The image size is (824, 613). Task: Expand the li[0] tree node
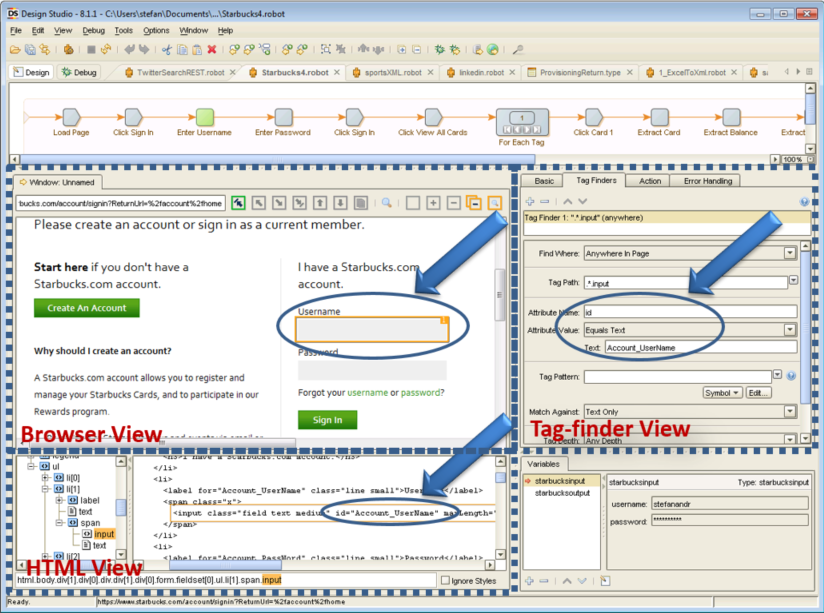(x=45, y=478)
